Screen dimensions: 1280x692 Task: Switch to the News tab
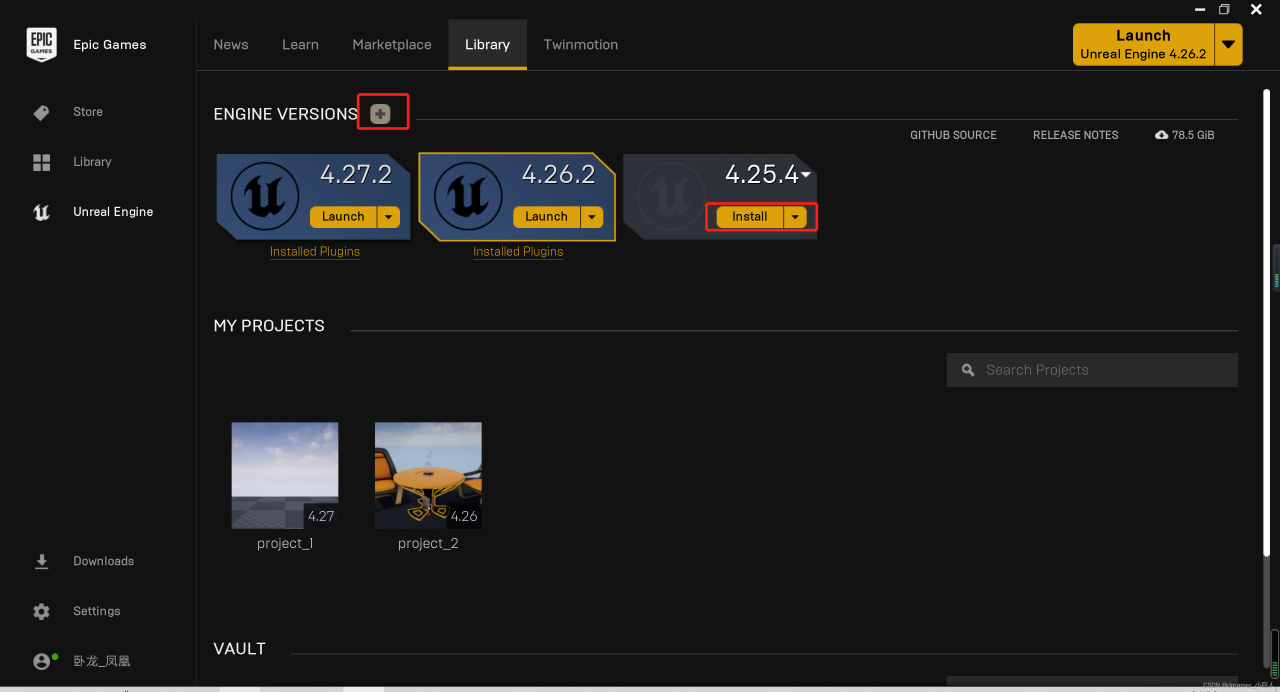tap(231, 45)
